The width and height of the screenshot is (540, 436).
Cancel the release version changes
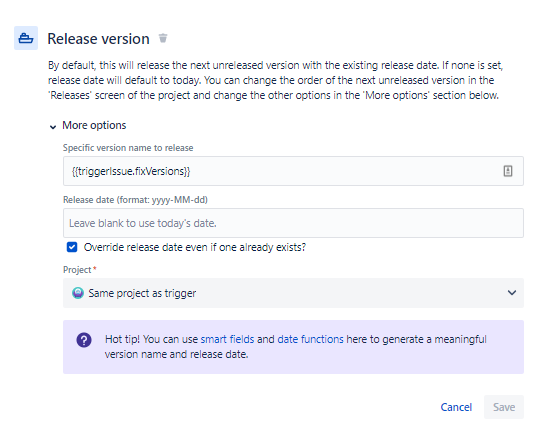(x=456, y=407)
